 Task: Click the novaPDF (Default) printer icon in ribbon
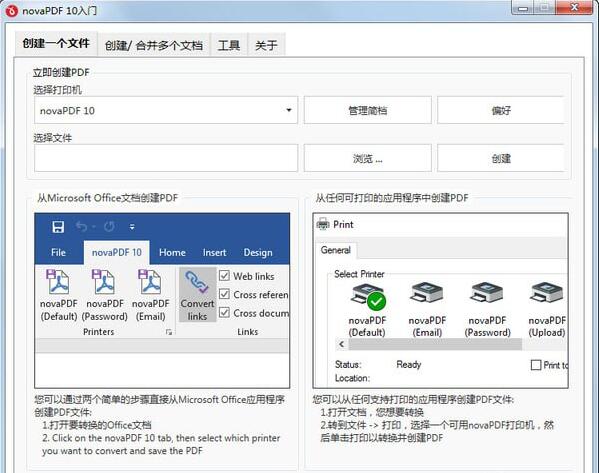coord(58,282)
